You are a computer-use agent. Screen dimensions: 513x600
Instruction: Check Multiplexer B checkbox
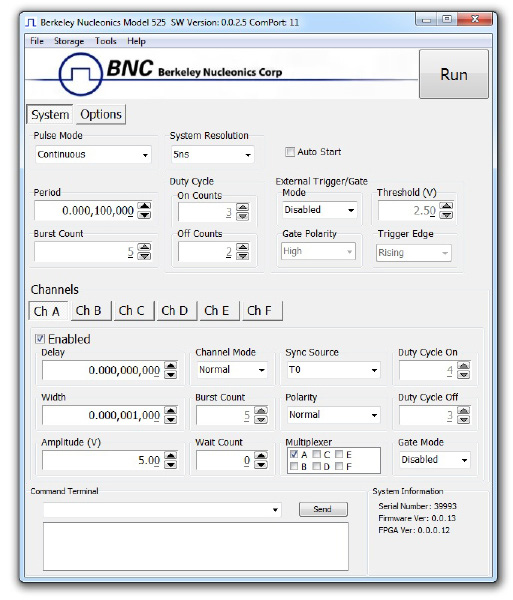point(294,466)
